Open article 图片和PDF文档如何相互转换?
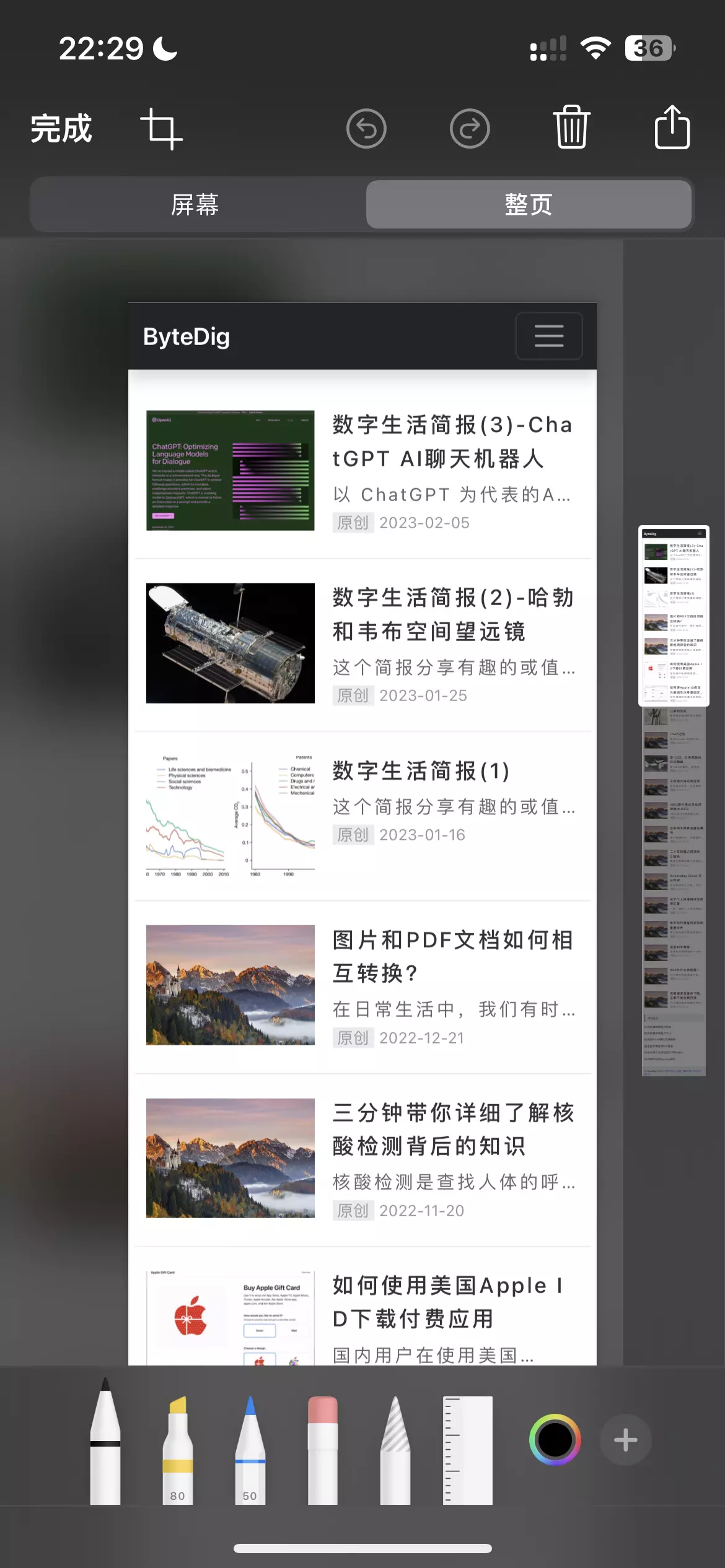This screenshot has width=725, height=1568. click(x=453, y=957)
